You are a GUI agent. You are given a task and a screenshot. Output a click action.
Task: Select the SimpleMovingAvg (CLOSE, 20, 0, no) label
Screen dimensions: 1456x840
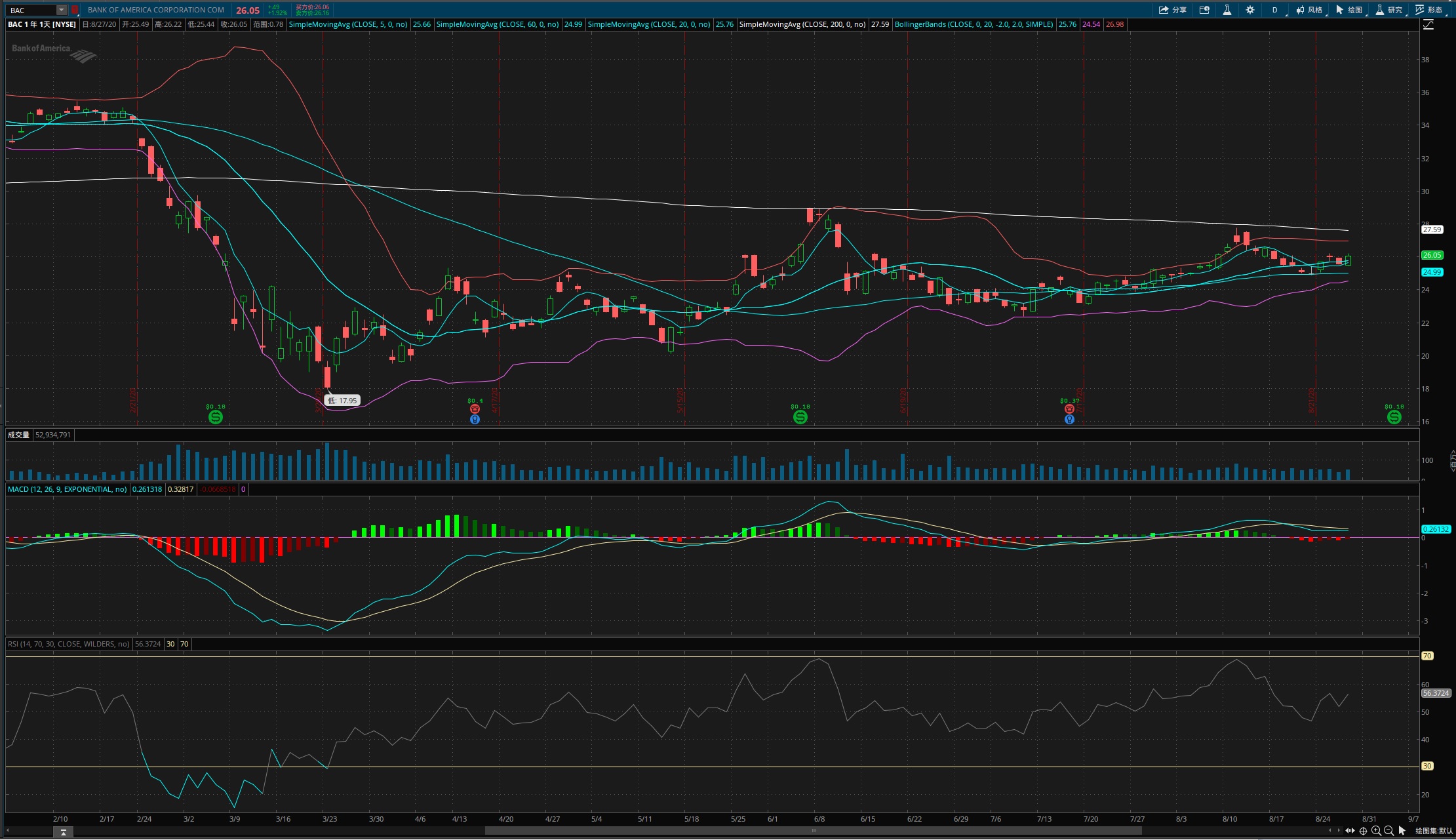[x=649, y=24]
